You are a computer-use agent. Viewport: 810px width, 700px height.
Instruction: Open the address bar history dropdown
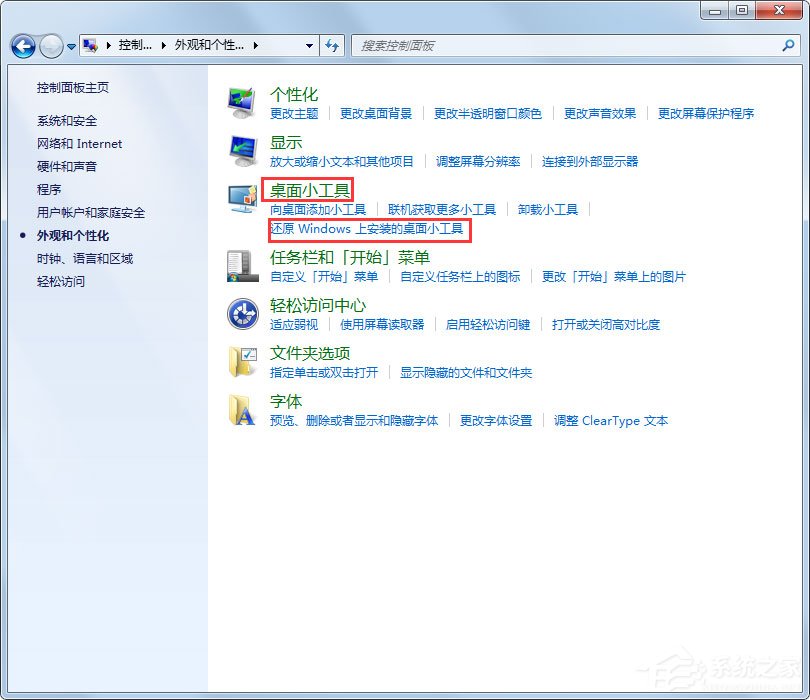[x=310, y=45]
